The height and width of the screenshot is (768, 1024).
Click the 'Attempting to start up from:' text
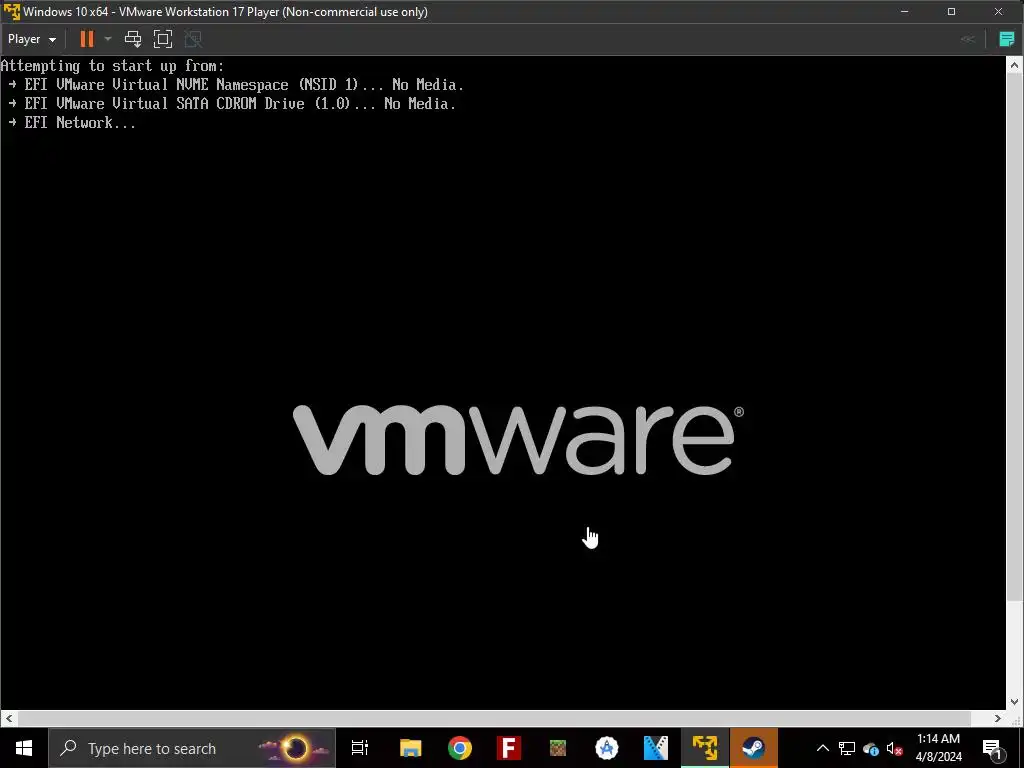click(112, 65)
